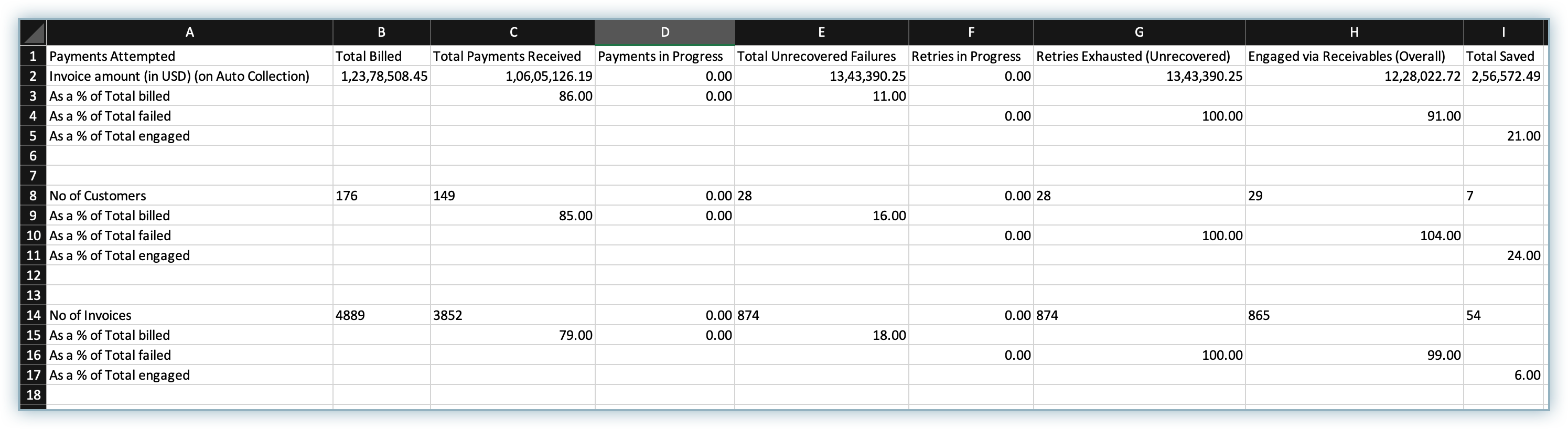
Task: Click the 29 engaged customers cell
Action: click(1355, 195)
